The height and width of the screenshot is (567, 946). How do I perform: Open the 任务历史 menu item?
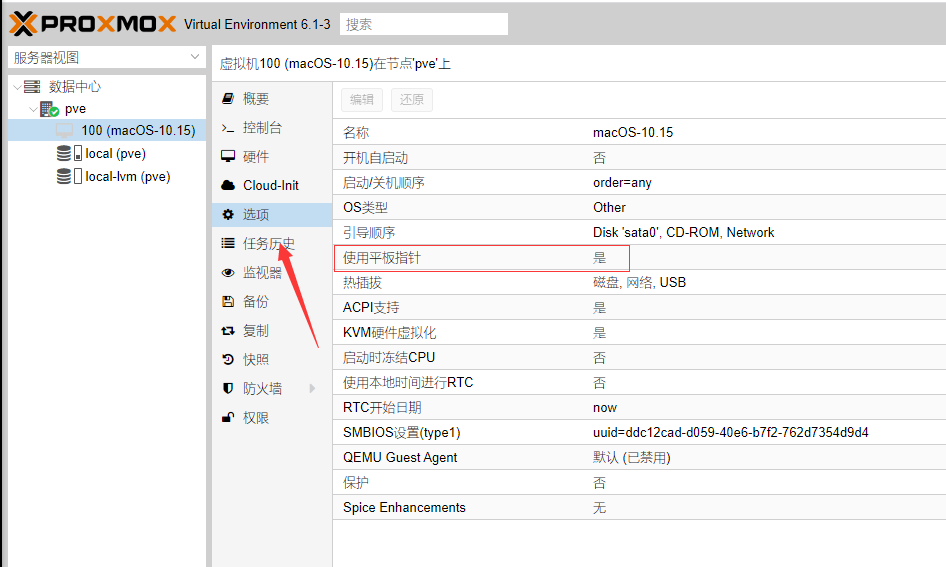pyautogui.click(x=268, y=244)
